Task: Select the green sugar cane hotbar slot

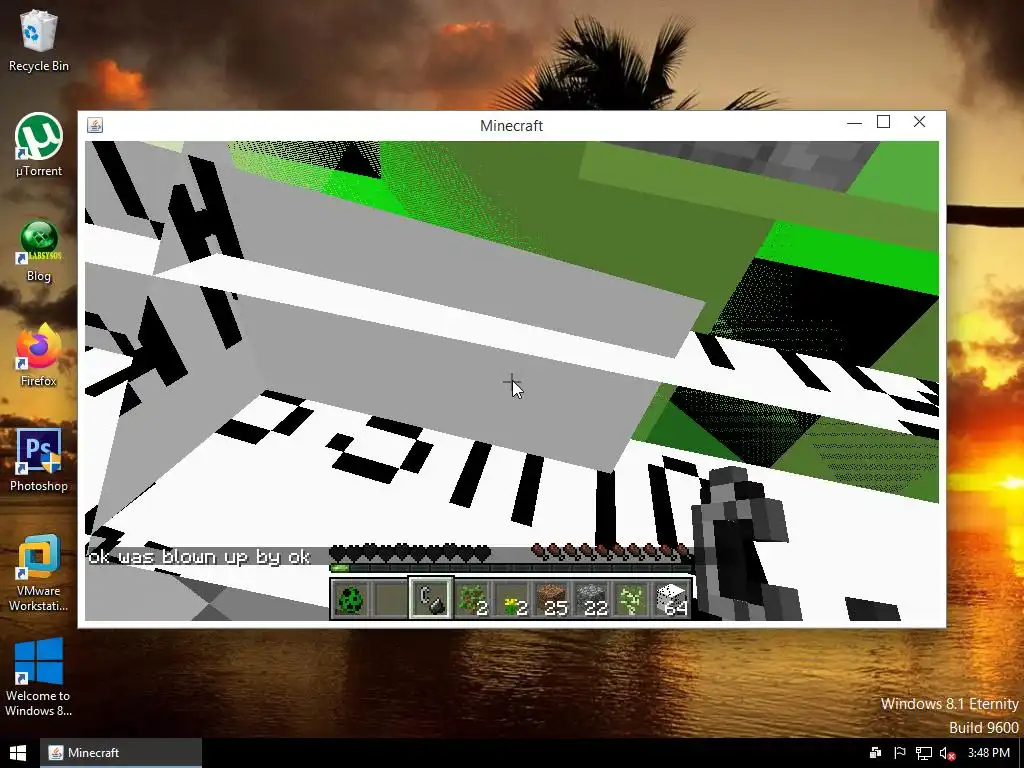Action: (x=632, y=599)
